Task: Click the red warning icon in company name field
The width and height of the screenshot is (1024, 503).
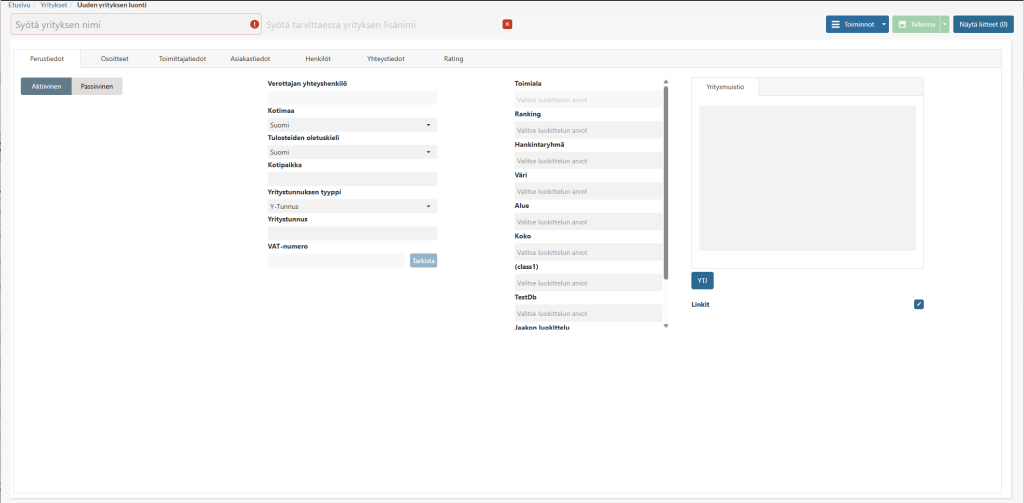Action: (x=254, y=24)
